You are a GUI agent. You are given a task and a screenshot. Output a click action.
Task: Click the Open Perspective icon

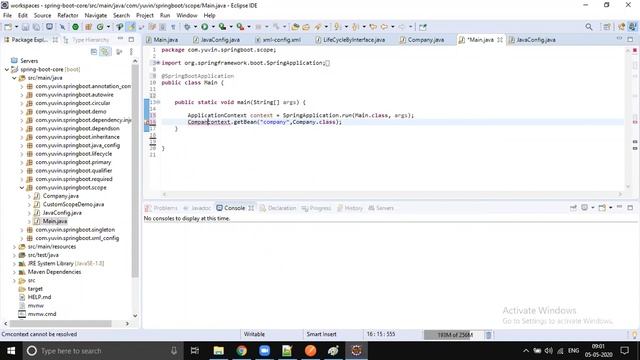[x=607, y=27]
